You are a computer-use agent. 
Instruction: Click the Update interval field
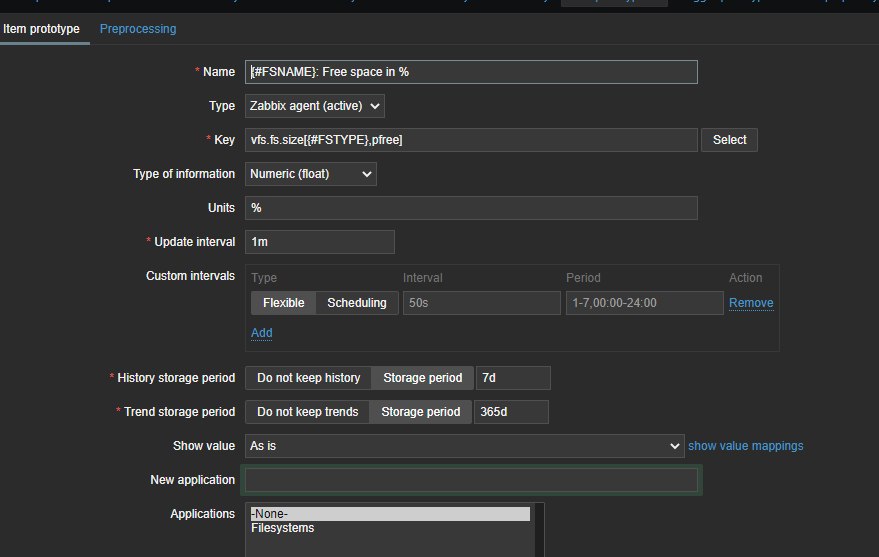(320, 242)
